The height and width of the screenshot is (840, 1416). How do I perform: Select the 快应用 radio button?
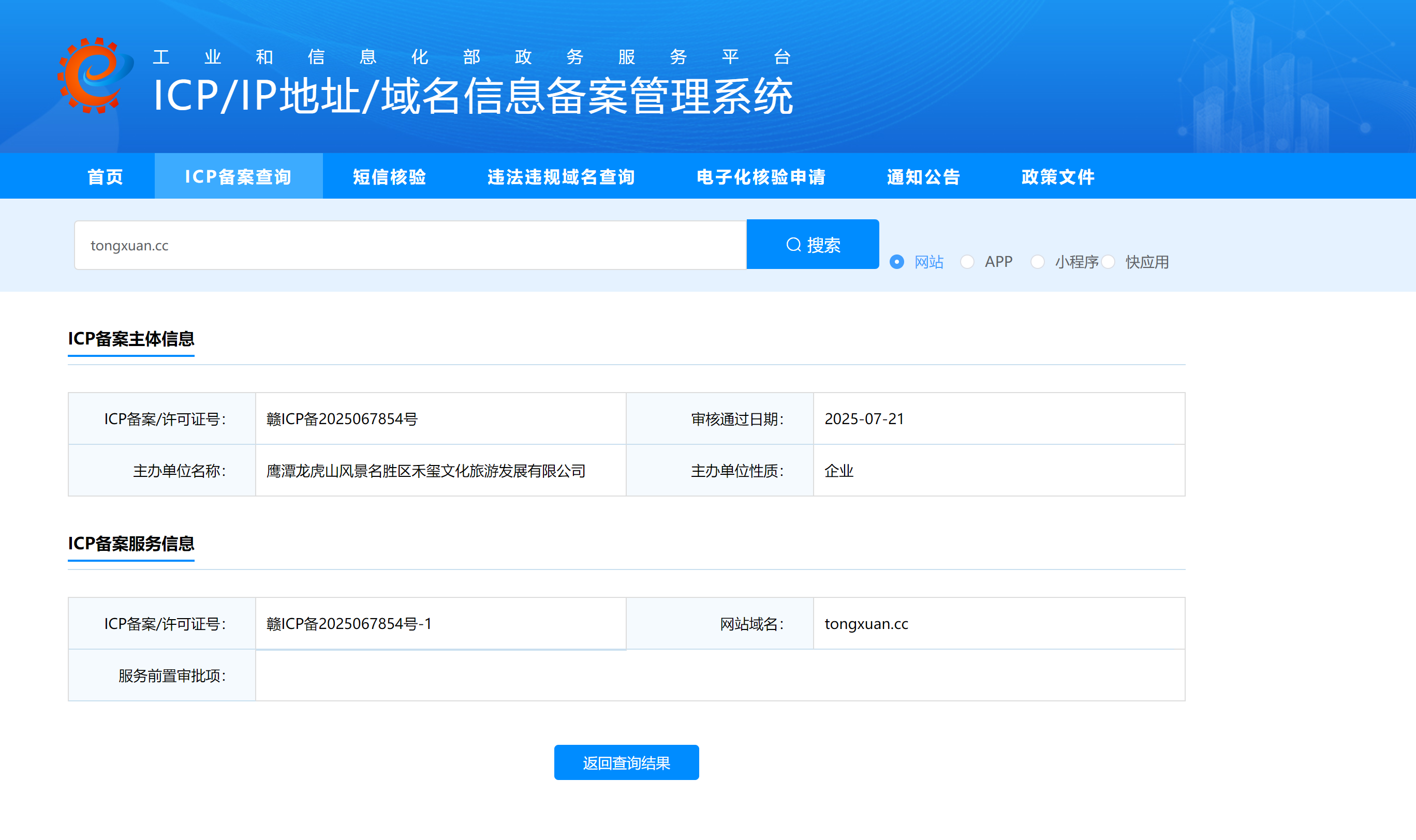point(1109,262)
